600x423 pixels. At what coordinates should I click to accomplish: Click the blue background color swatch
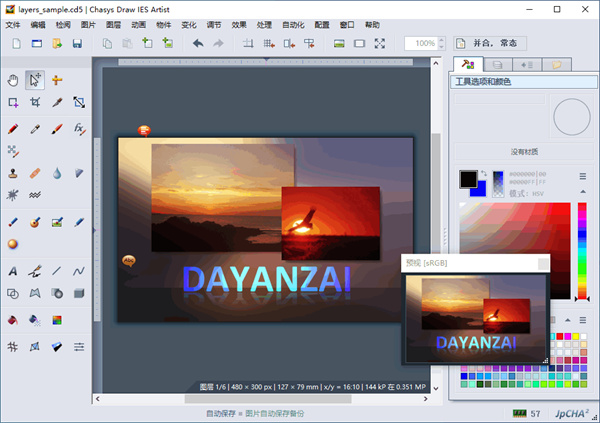click(480, 190)
